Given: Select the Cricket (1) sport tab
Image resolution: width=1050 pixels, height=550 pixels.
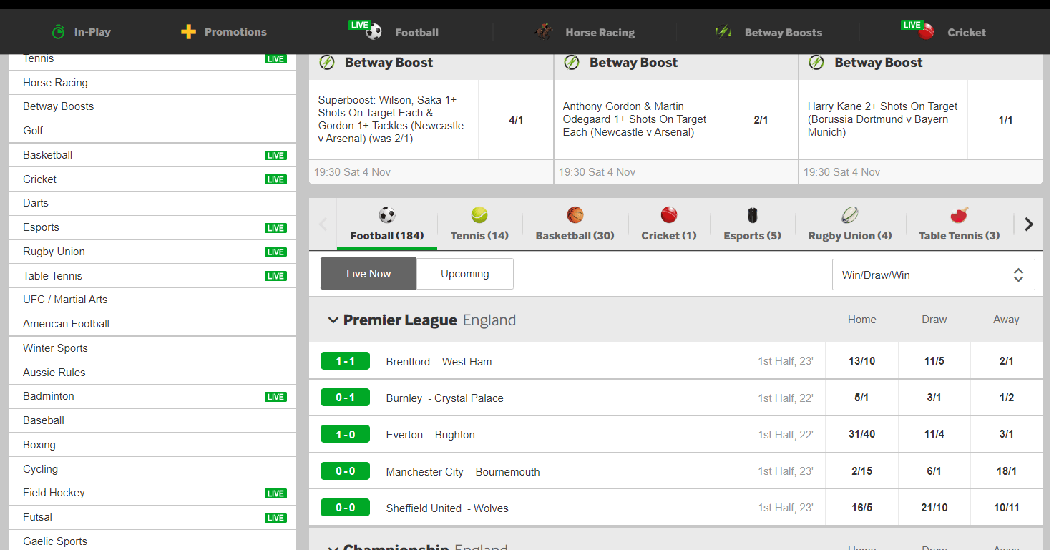Looking at the screenshot, I should [669, 224].
